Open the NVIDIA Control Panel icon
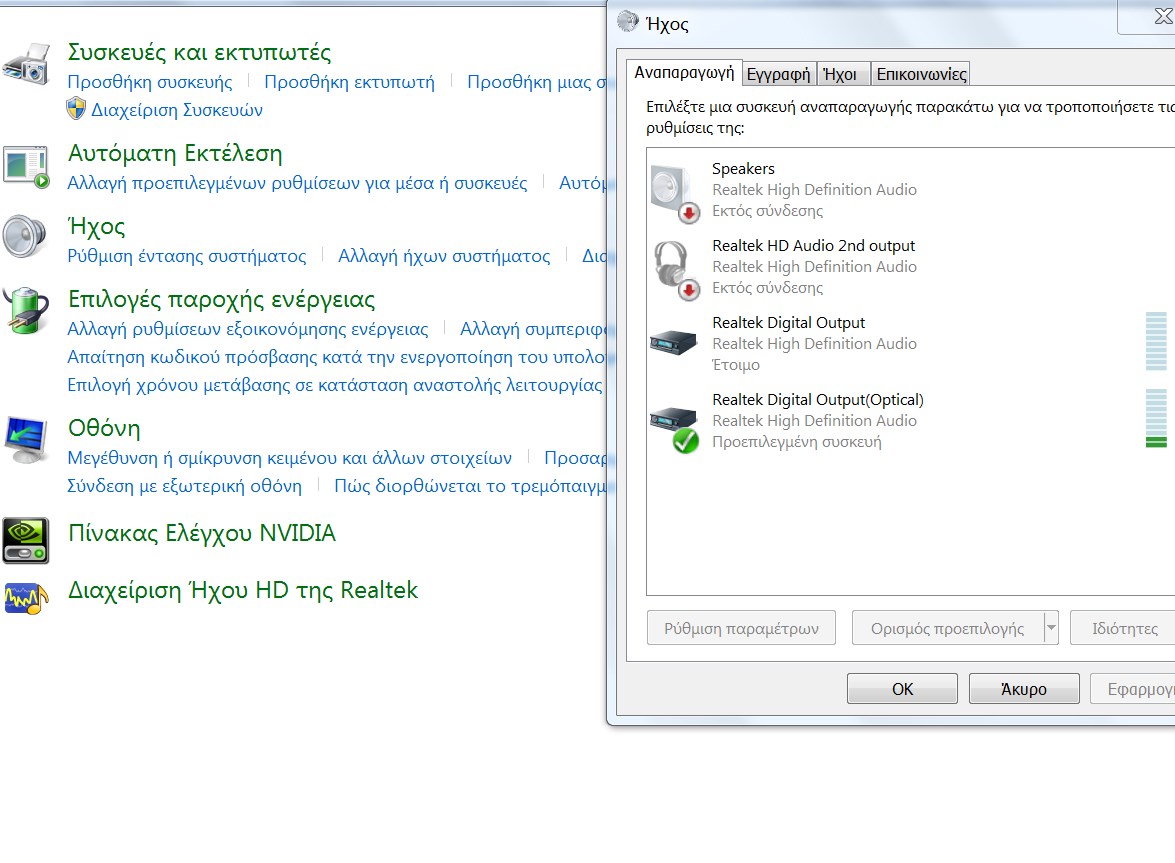The width and height of the screenshot is (1175, 863). pos(25,540)
